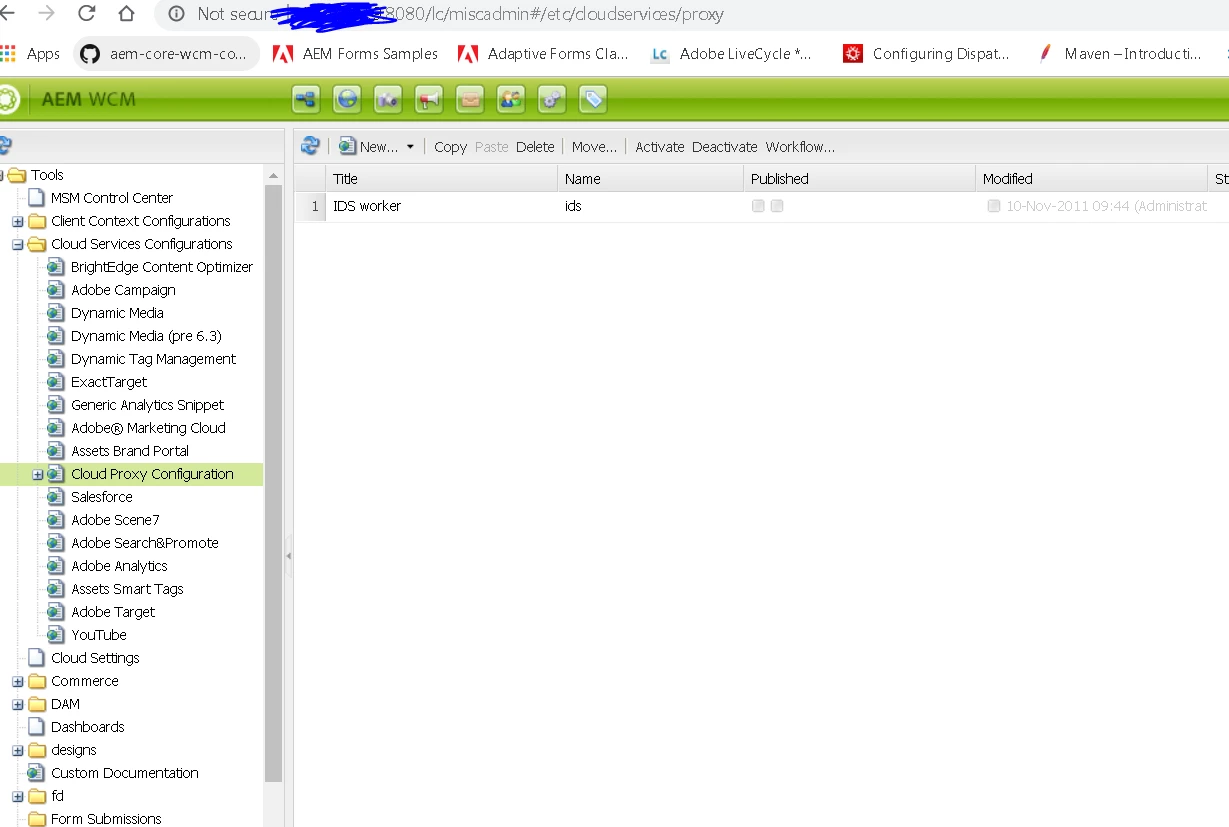Expand Client Context Configurations folder

[17, 221]
